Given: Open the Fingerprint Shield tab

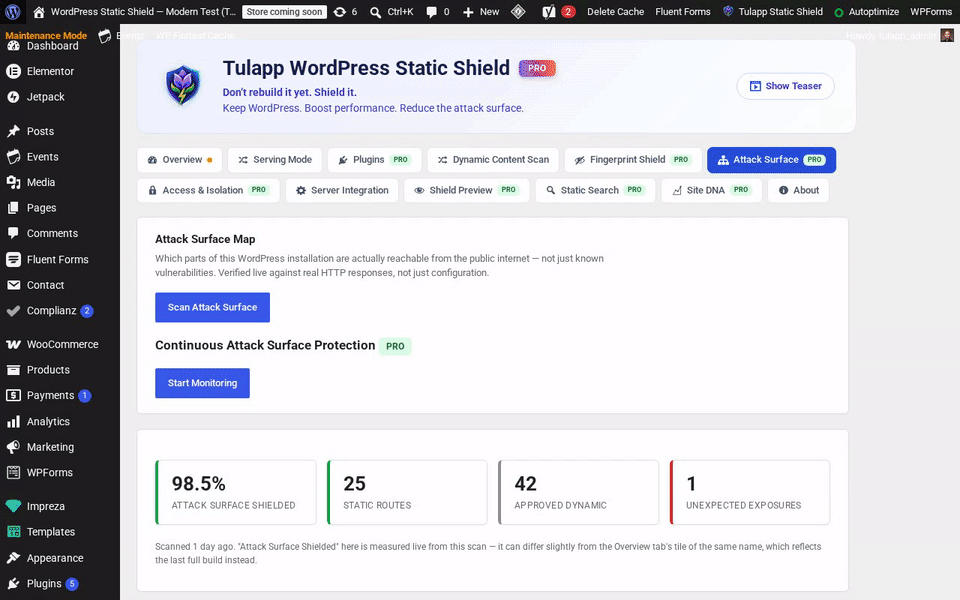Looking at the screenshot, I should tap(632, 160).
